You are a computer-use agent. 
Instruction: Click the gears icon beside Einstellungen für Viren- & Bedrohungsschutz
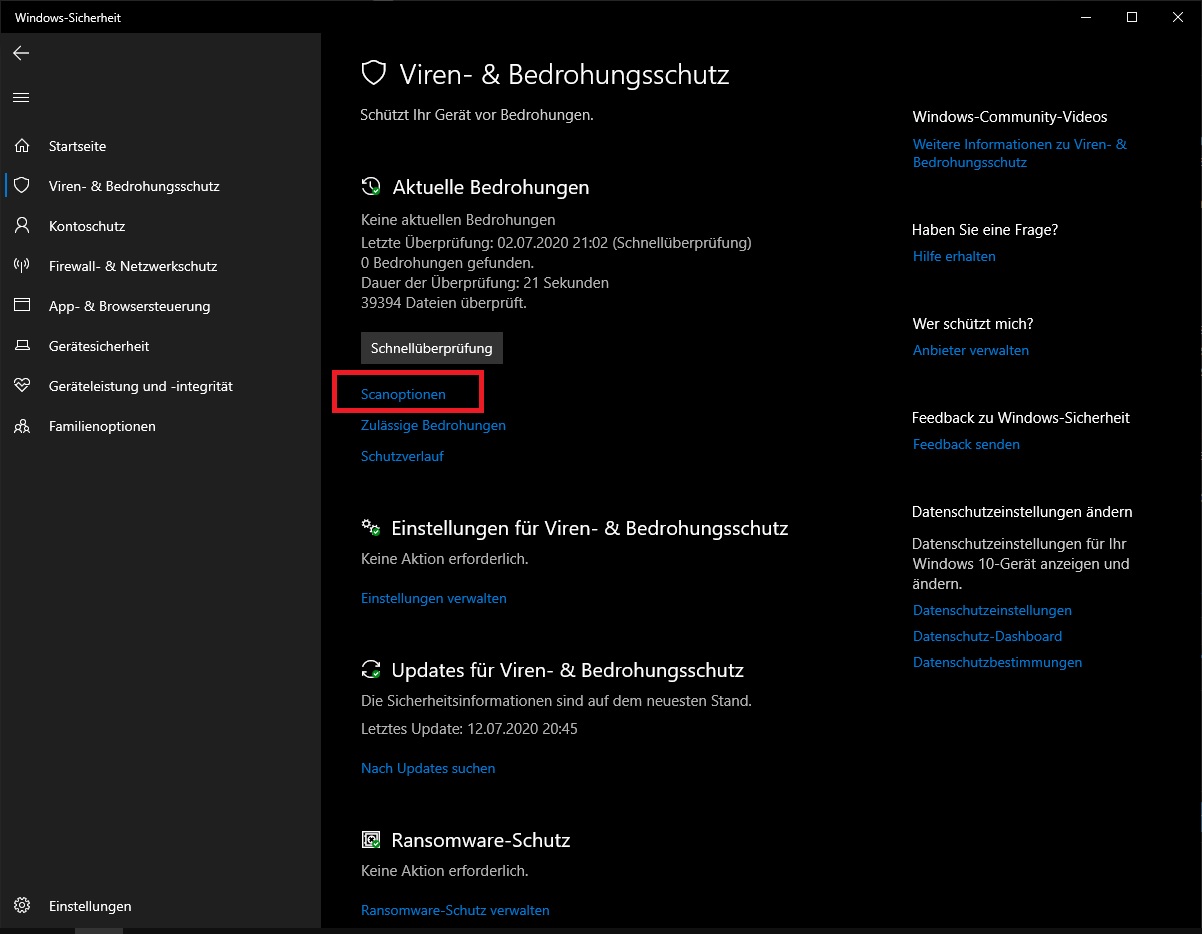[371, 527]
